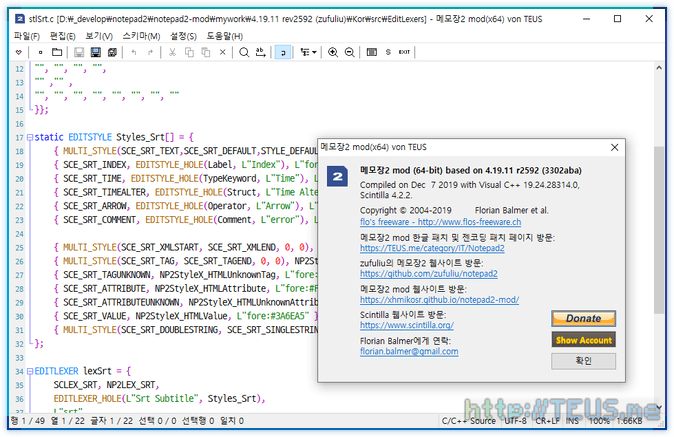
Task: Open the www.scintilla.org link
Action: coord(407,325)
